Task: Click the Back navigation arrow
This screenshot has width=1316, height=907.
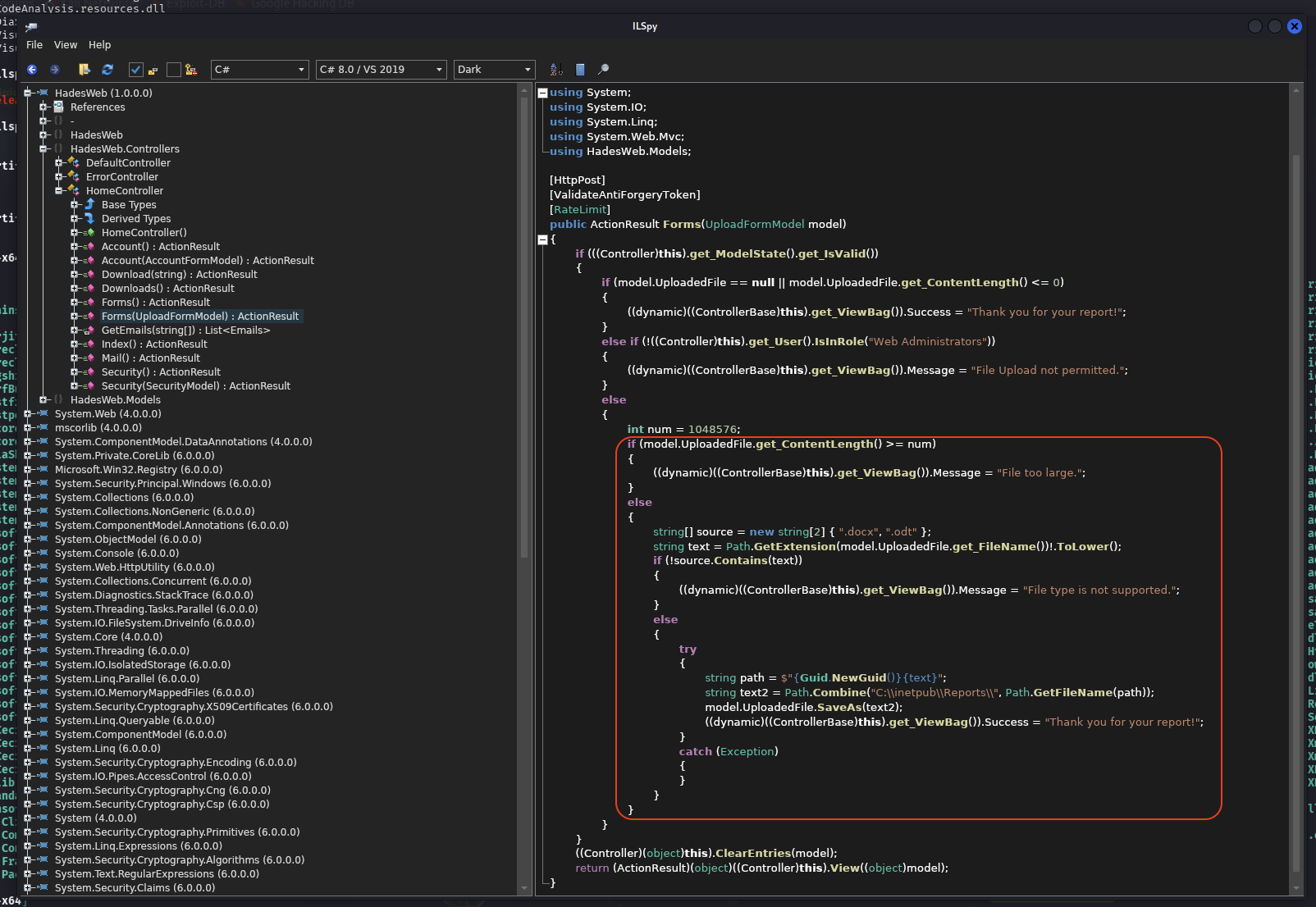Action: click(x=32, y=70)
